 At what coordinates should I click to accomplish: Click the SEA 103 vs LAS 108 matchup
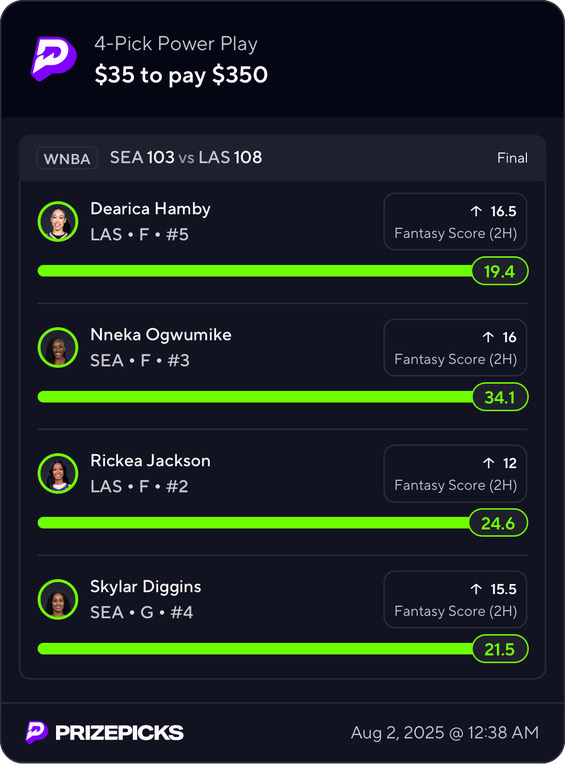point(186,157)
